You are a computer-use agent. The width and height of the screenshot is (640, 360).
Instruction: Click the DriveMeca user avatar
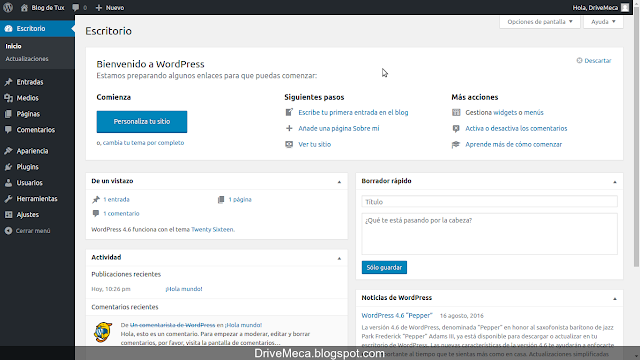click(625, 7)
